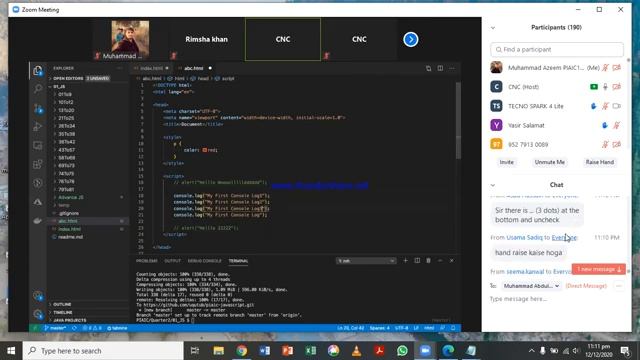The width and height of the screenshot is (640, 360).
Task: Switch to the index.html editor tab
Action: coord(151,68)
